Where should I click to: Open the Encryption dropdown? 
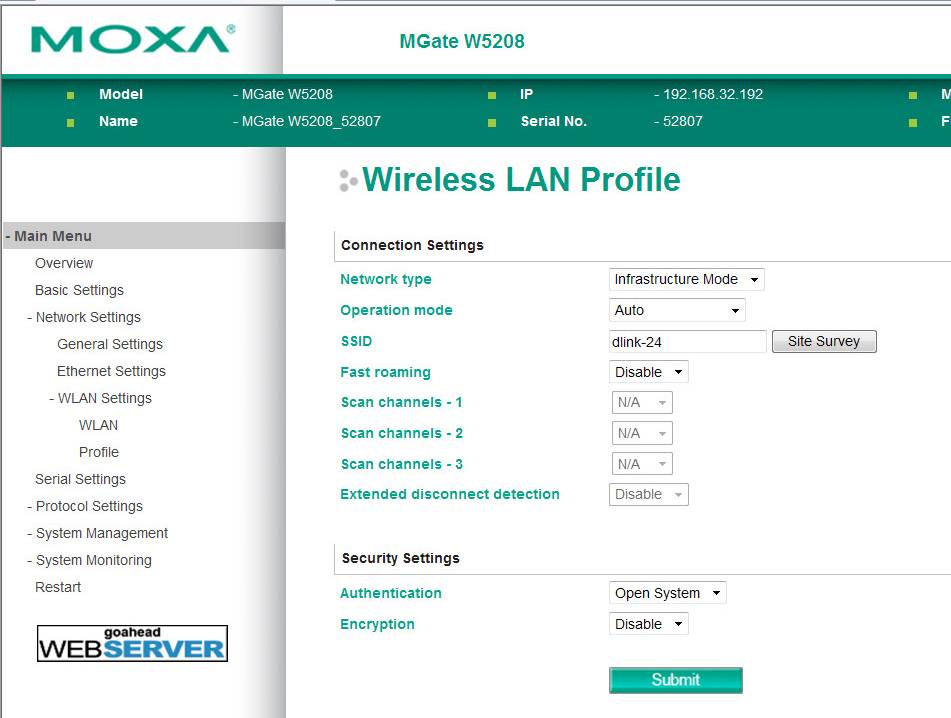648,624
